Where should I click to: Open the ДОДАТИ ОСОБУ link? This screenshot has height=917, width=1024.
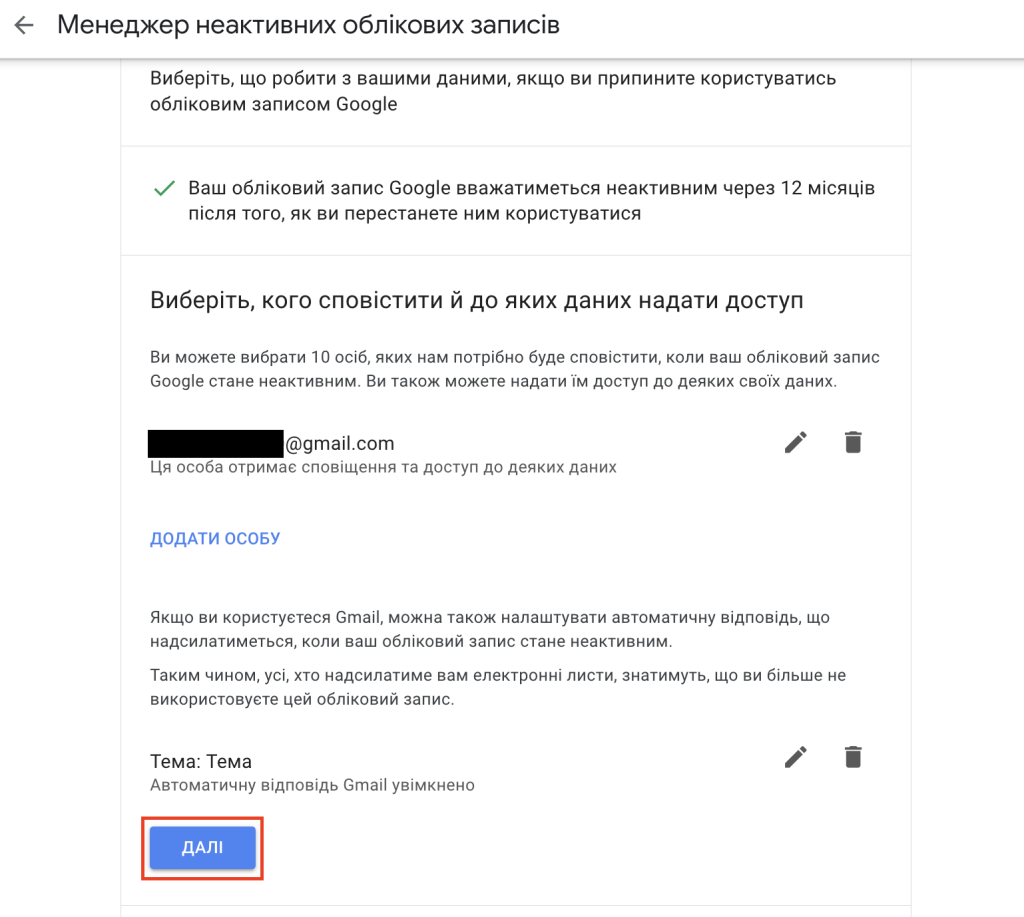coord(215,538)
